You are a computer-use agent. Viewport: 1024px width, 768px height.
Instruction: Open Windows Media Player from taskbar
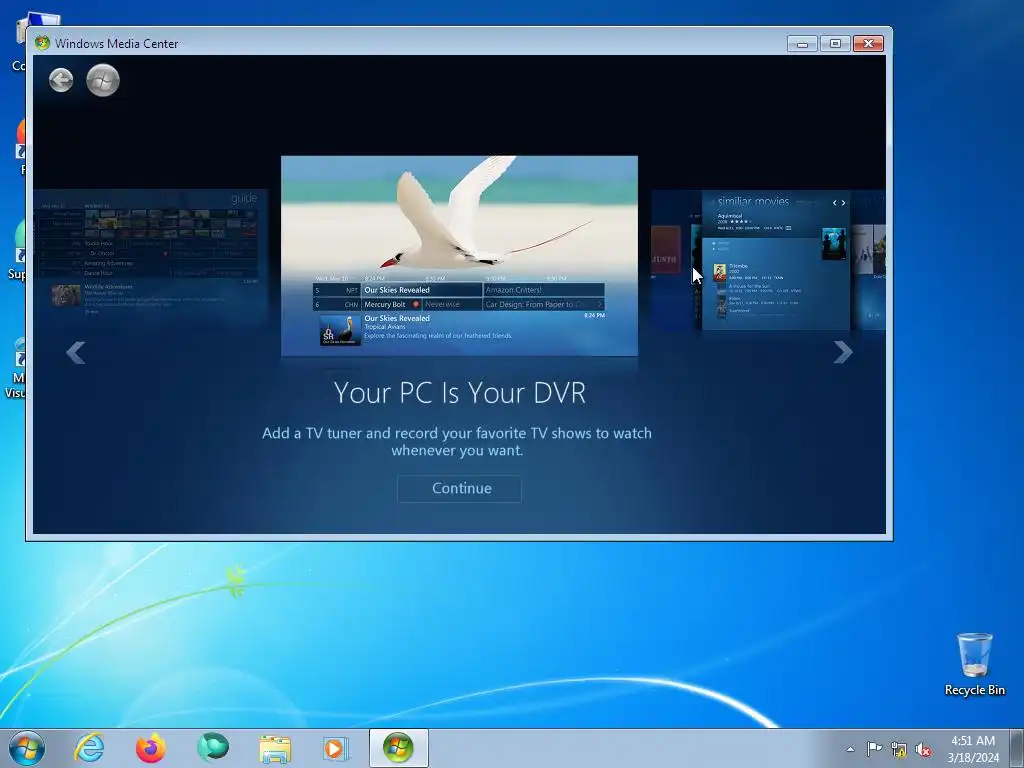pyautogui.click(x=336, y=748)
